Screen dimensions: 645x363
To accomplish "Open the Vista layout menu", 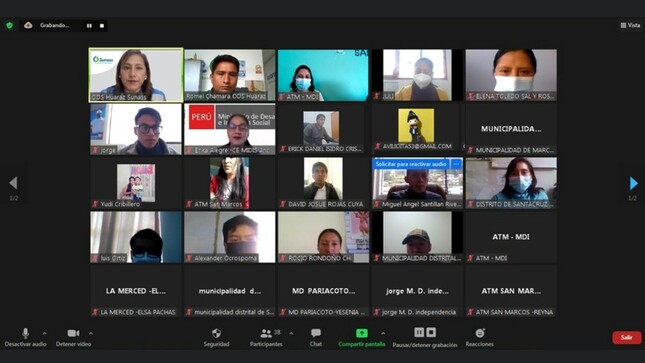I will 630,26.
